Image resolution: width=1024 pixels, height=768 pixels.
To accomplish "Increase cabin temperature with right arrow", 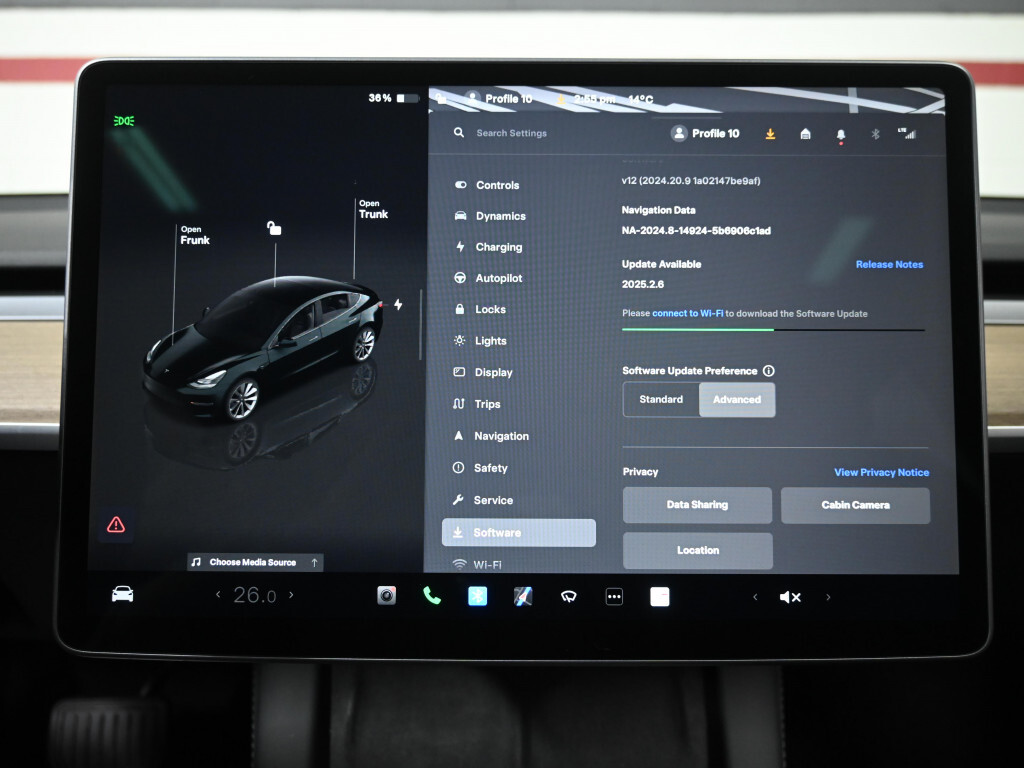I will click(x=291, y=595).
